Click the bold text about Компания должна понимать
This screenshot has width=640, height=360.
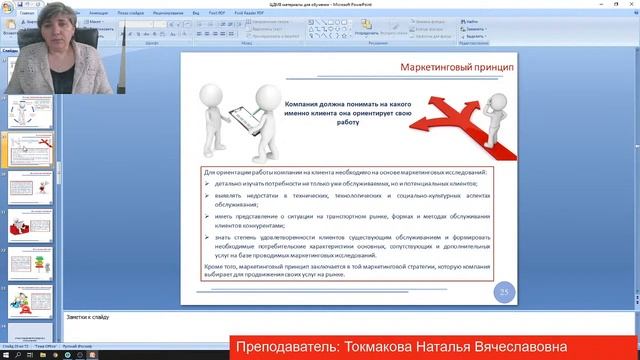pos(348,113)
